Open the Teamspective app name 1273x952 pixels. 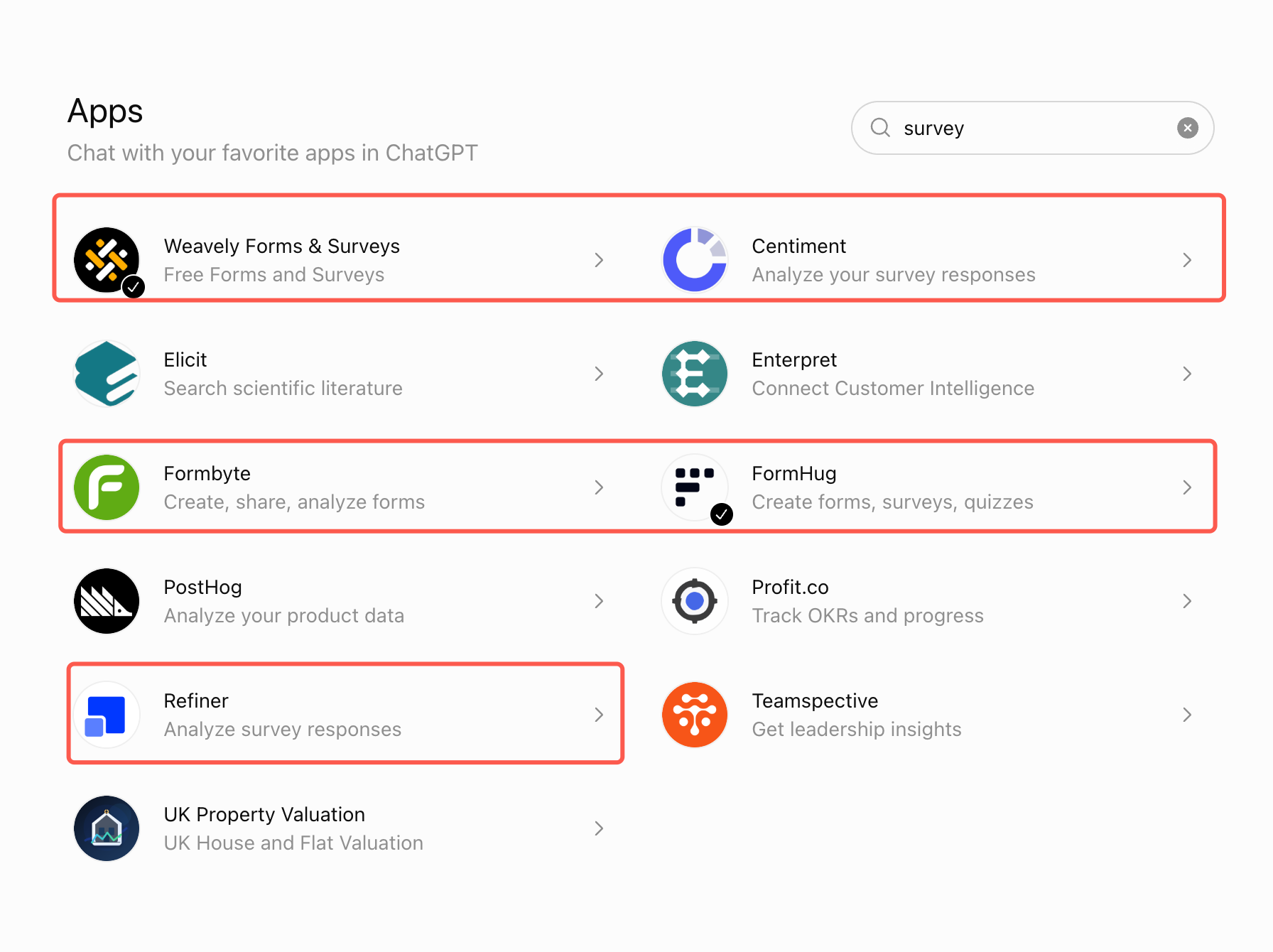[x=816, y=701]
